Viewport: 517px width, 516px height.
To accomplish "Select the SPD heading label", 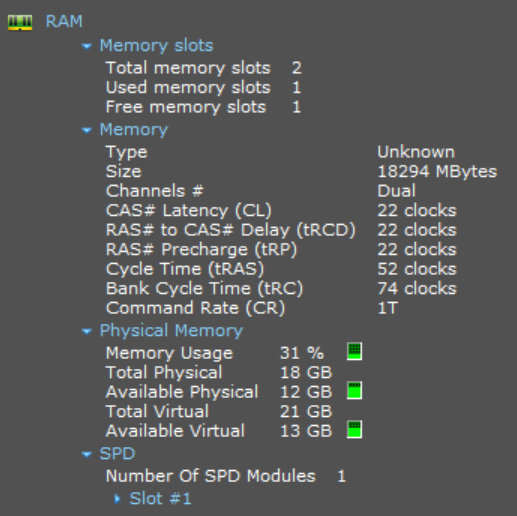I will coord(117,454).
